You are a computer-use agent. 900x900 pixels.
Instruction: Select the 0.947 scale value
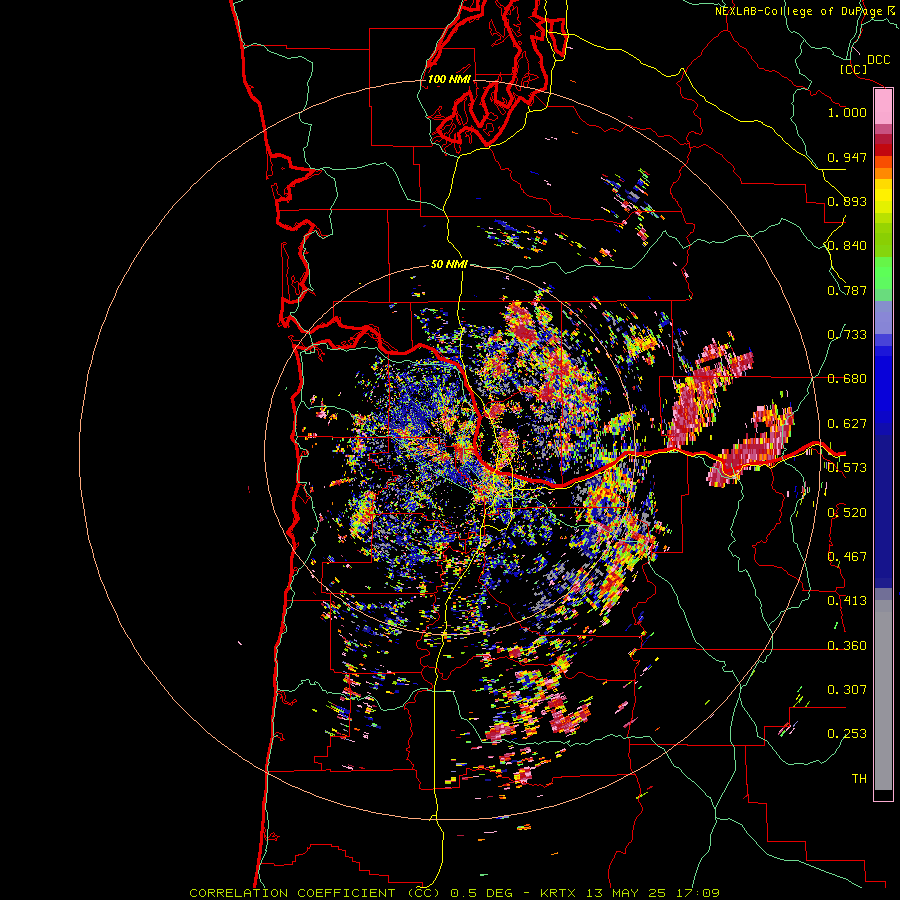point(847,157)
